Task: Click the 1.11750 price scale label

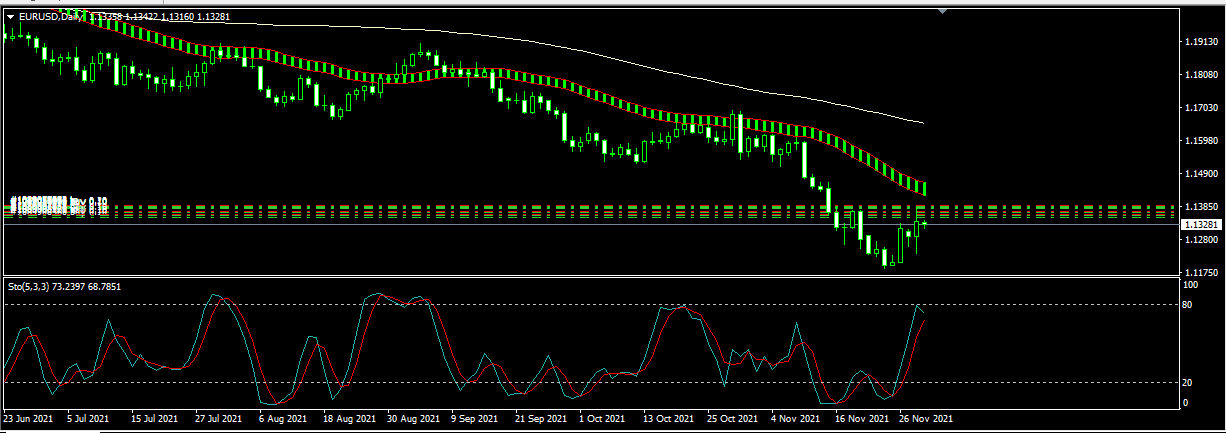Action: [x=1199, y=272]
